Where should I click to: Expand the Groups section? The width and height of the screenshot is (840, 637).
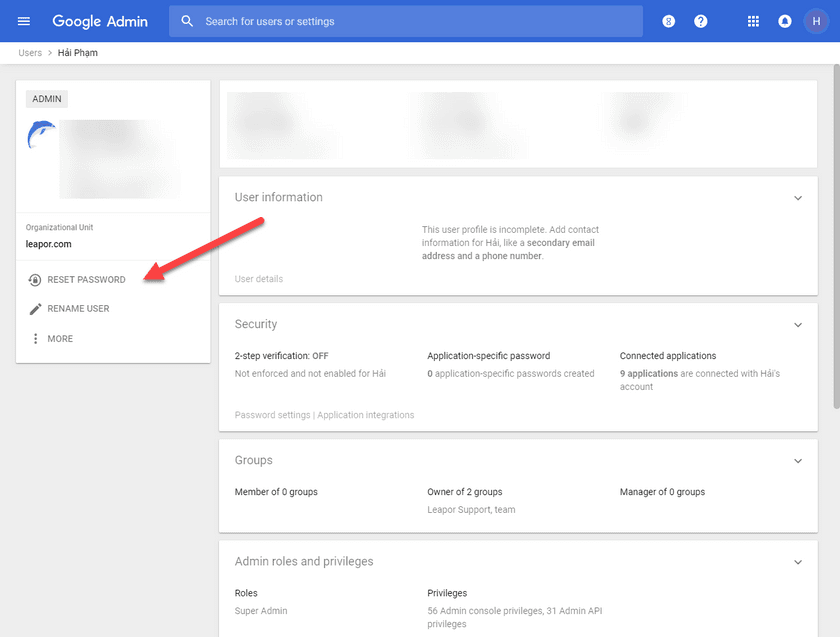(x=798, y=461)
